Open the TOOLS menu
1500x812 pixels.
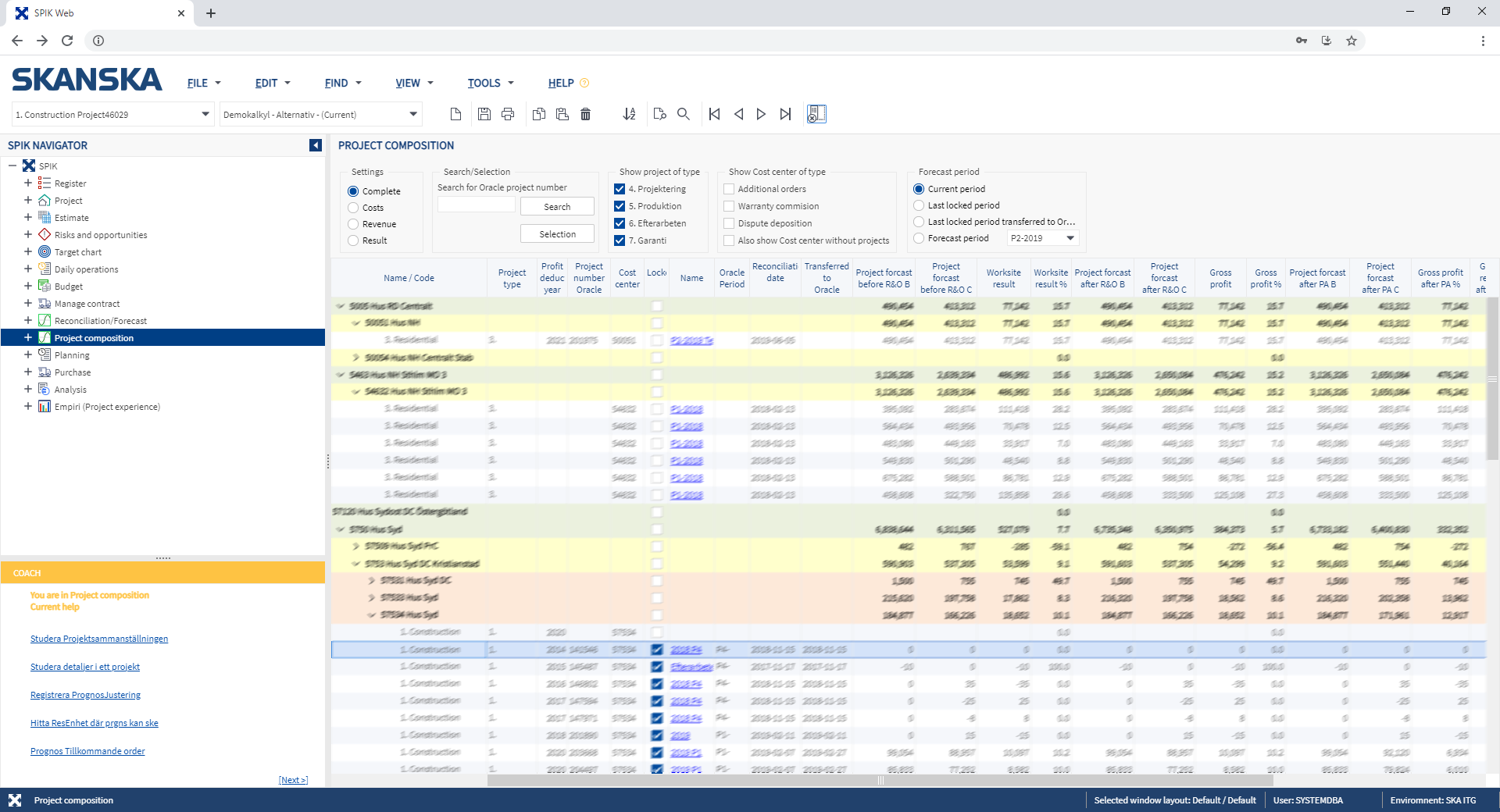[491, 83]
